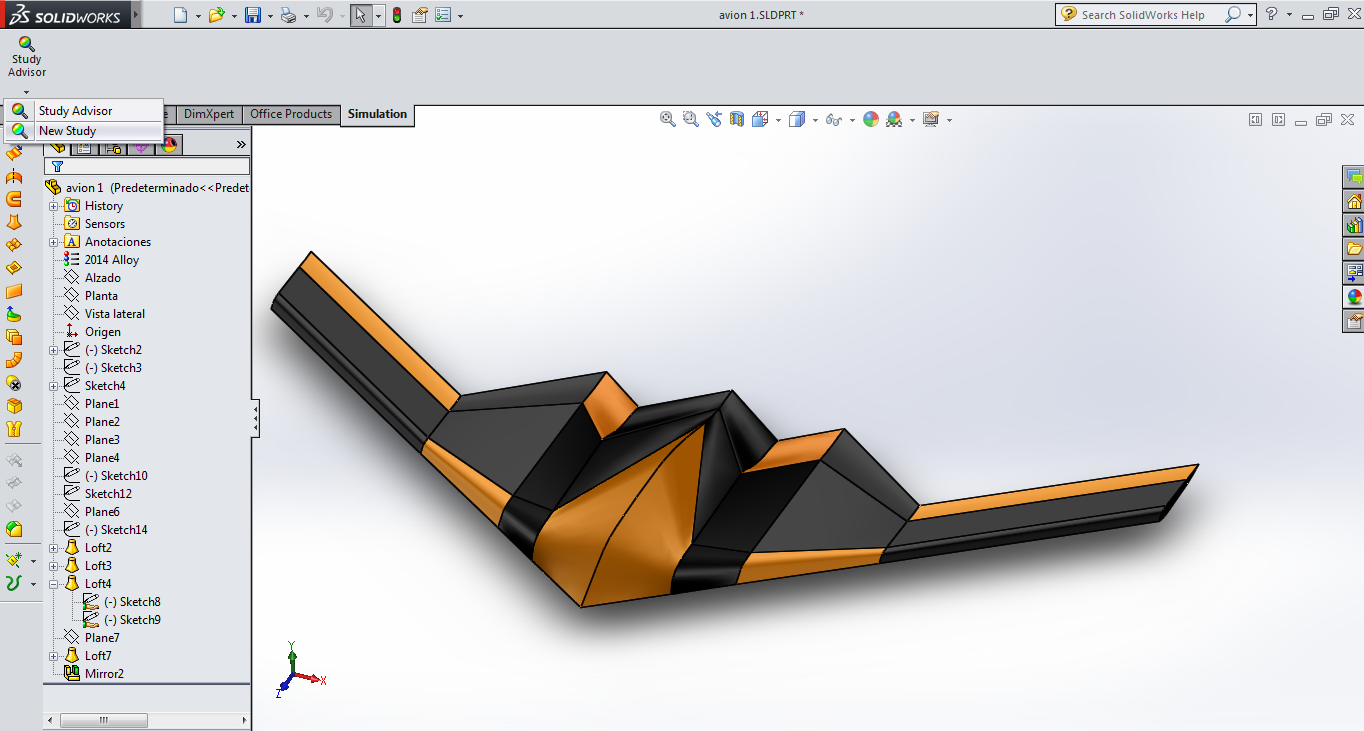Open the Display Style cube icon

click(797, 119)
